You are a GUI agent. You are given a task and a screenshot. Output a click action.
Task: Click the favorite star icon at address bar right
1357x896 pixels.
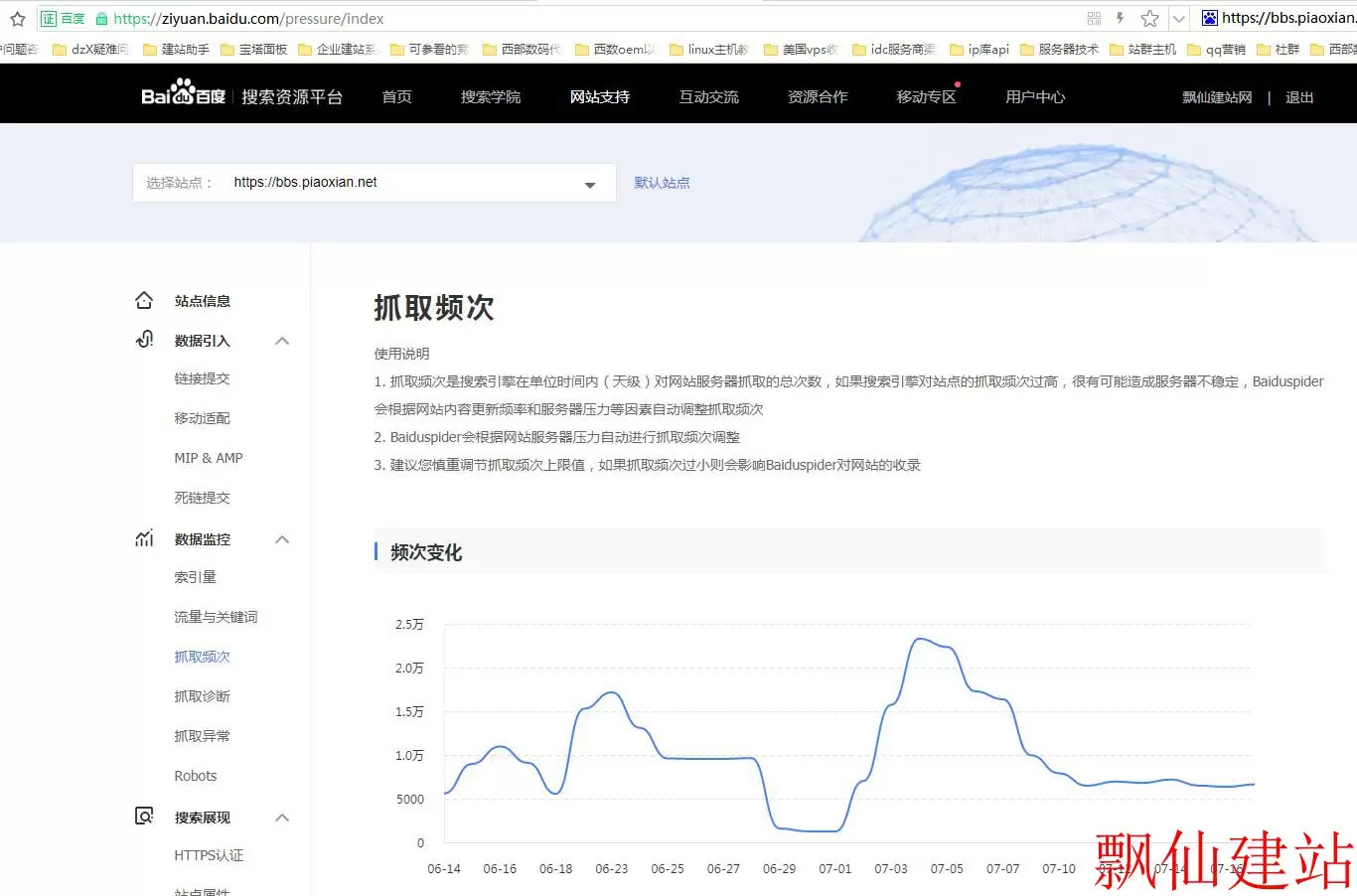coord(1149,19)
